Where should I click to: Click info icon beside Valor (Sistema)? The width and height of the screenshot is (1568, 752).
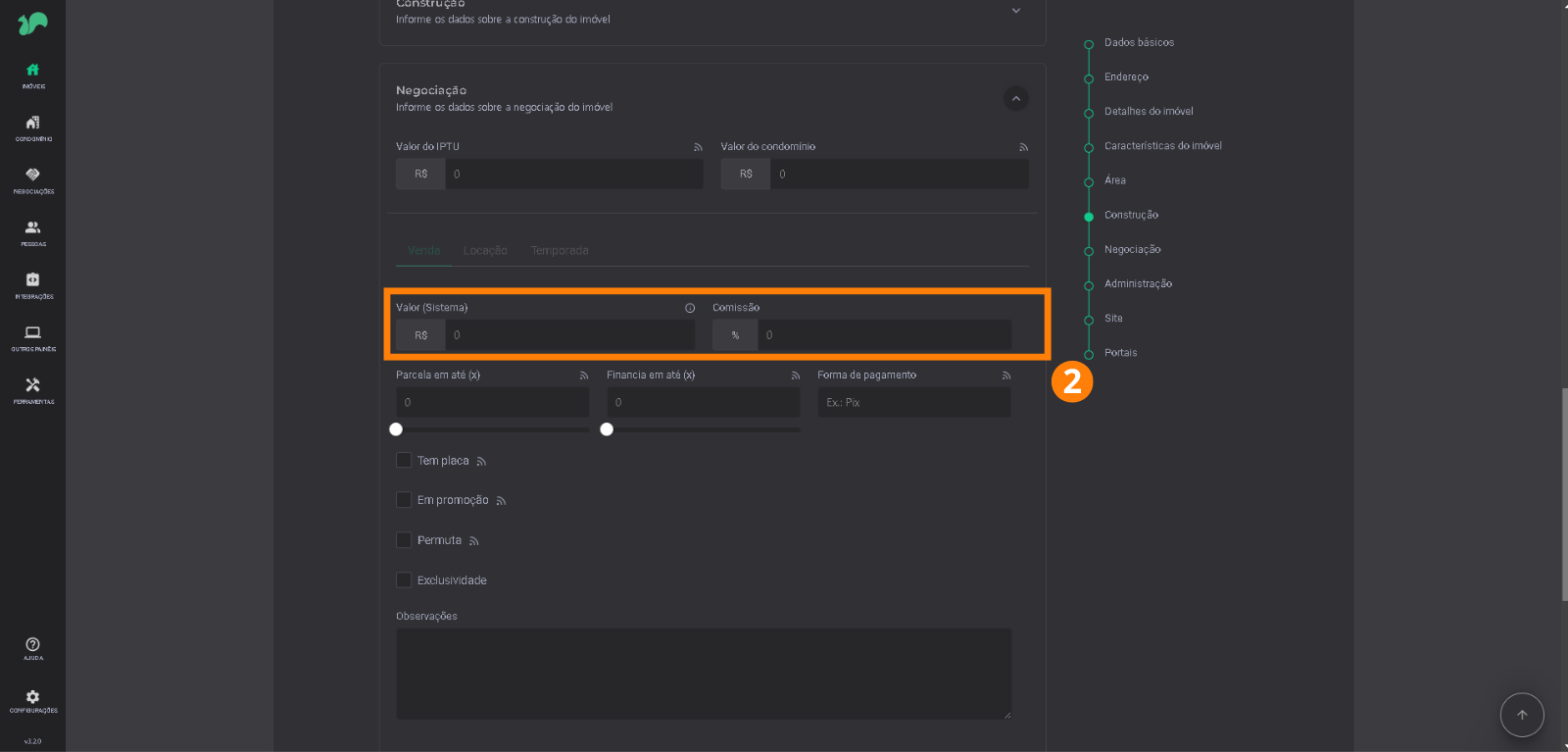[x=690, y=308]
